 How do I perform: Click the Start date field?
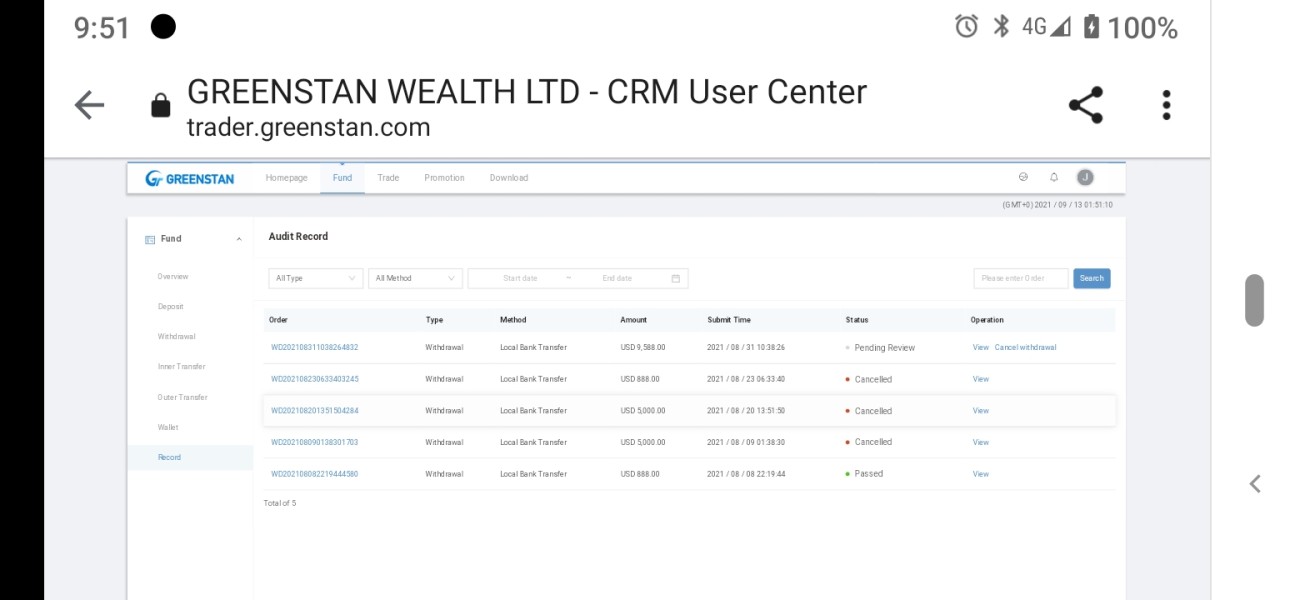click(x=520, y=278)
